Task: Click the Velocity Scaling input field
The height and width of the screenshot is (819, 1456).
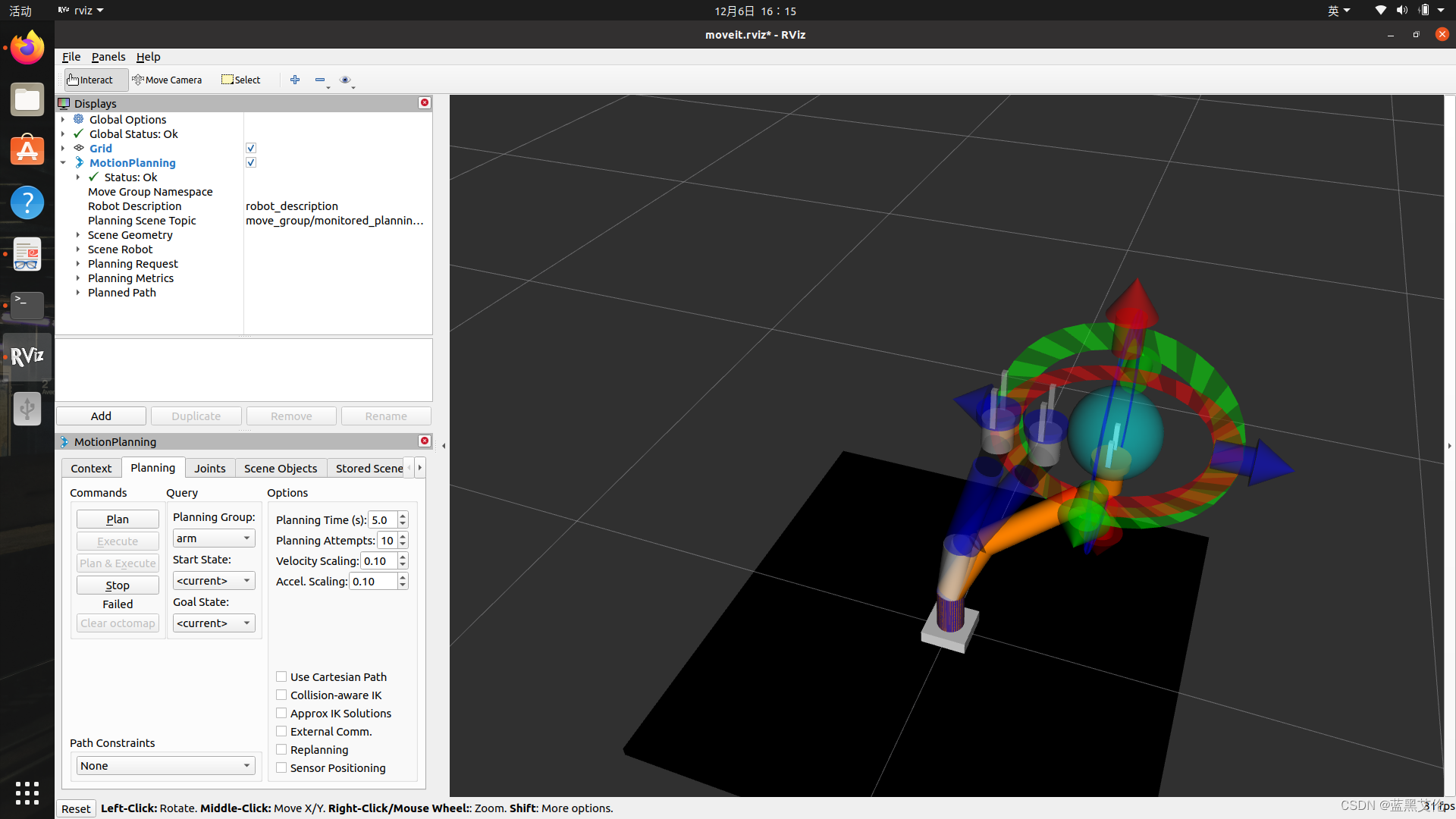Action: point(378,561)
